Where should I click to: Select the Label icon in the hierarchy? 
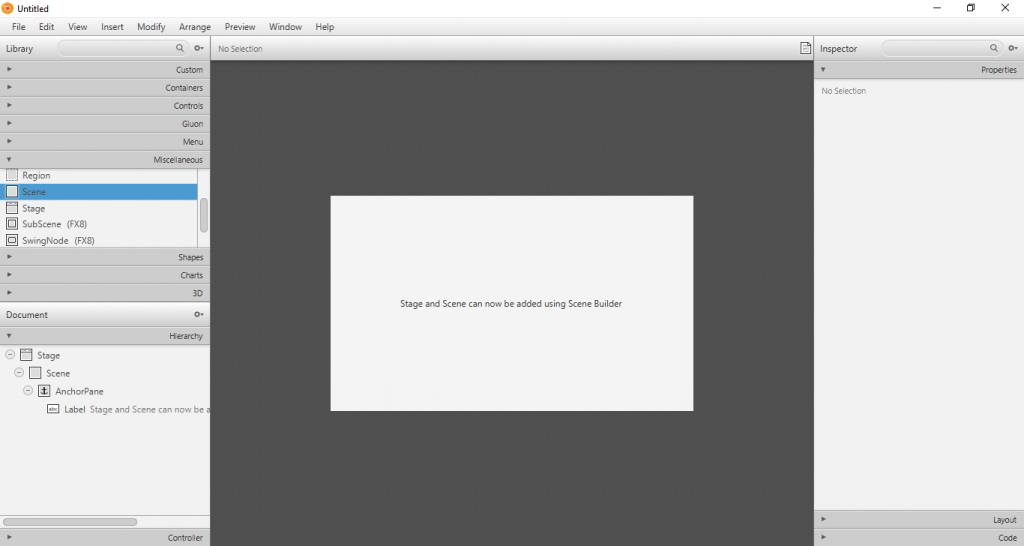point(54,409)
